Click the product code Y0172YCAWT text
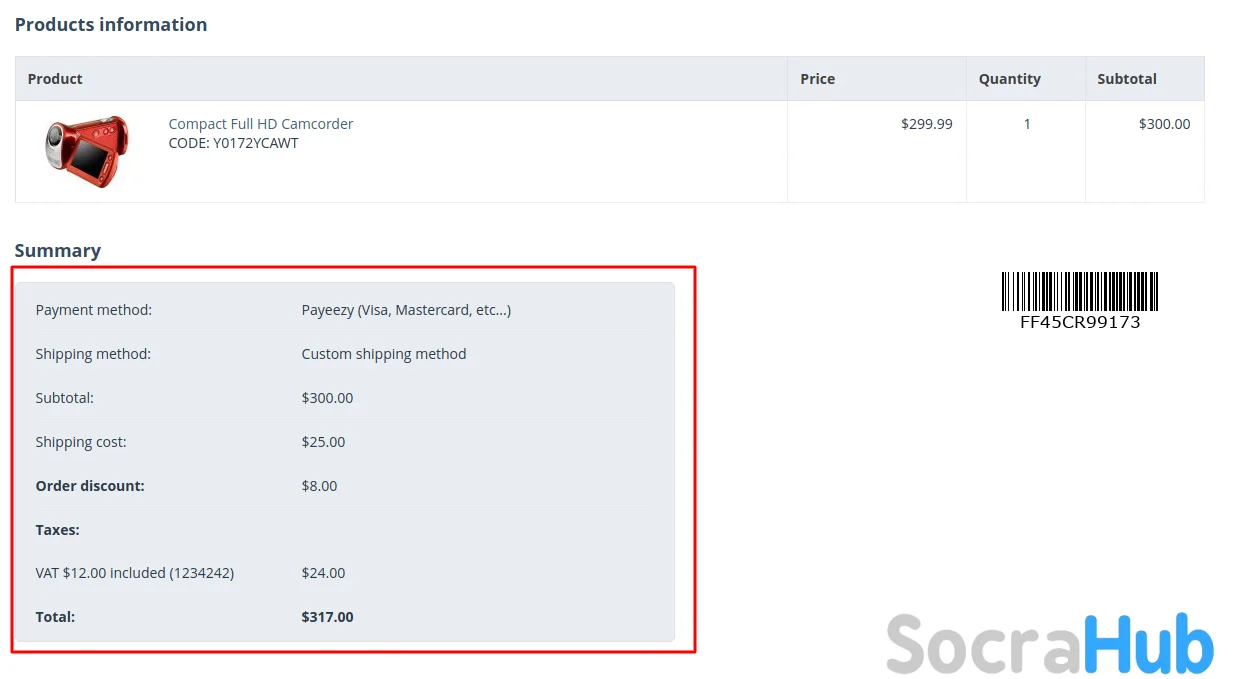The height and width of the screenshot is (679, 1237). point(233,143)
